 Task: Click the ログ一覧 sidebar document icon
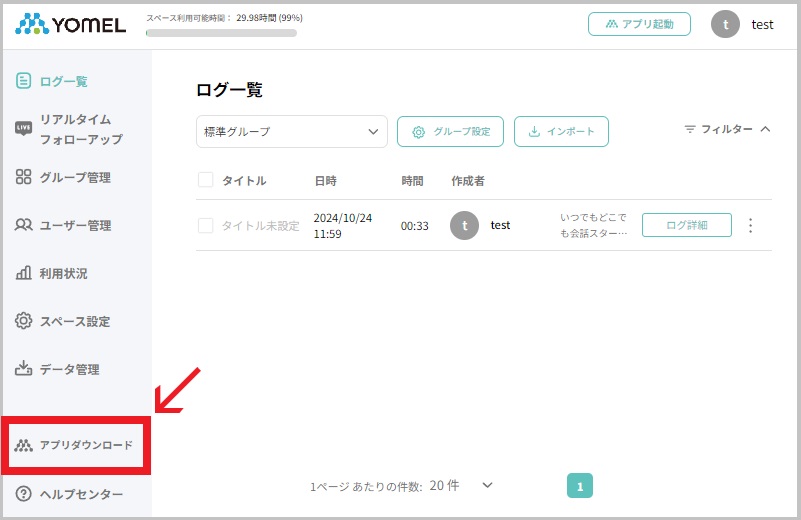[x=23, y=81]
